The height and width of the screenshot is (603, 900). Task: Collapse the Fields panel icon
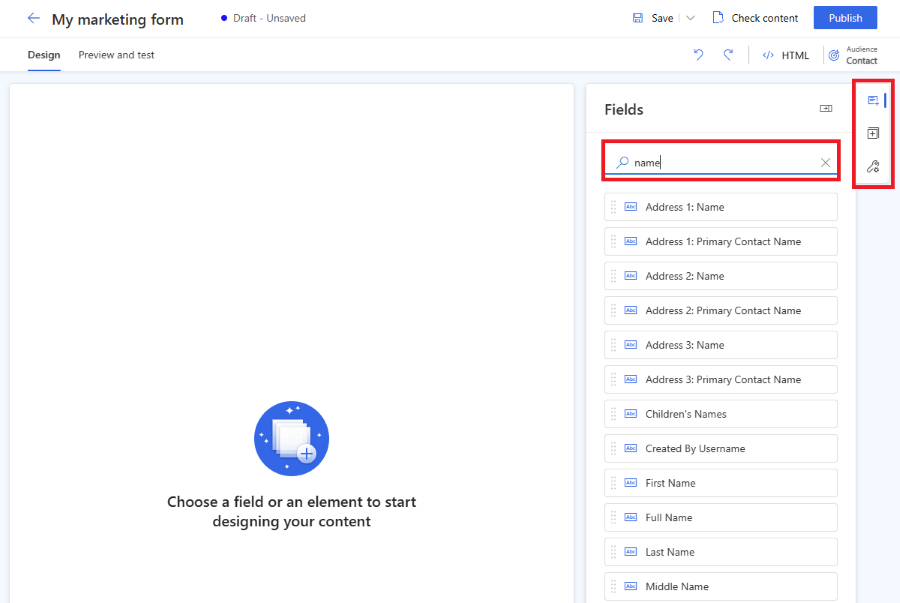(825, 108)
